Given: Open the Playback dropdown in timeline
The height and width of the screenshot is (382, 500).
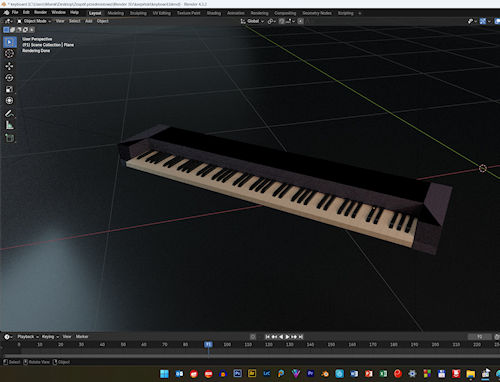Looking at the screenshot, I should (x=28, y=337).
